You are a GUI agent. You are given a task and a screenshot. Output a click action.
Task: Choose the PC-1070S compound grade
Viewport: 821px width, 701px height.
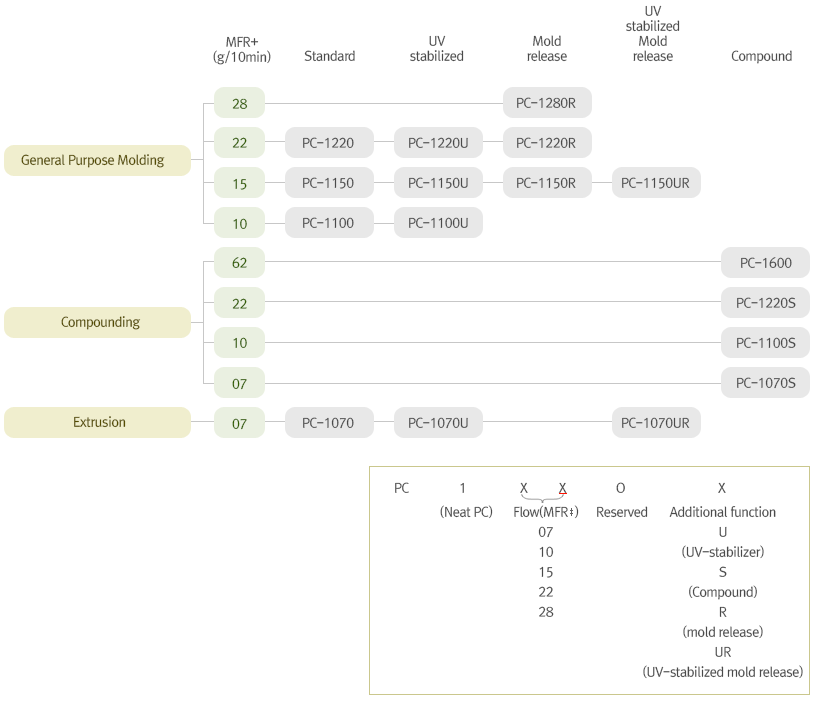(x=765, y=383)
